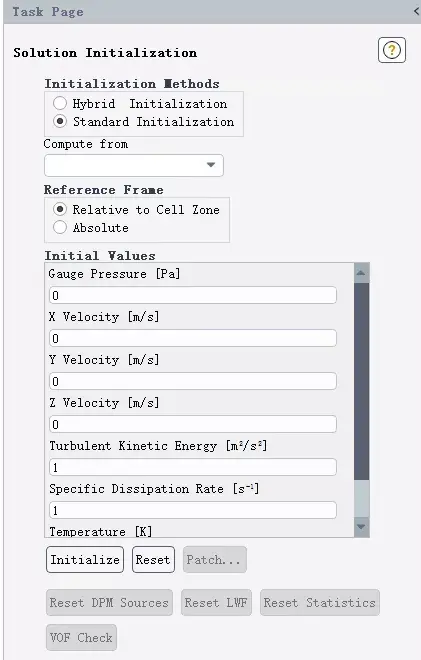This screenshot has height=660, width=421.
Task: Click the Reset LWF button
Action: [x=216, y=602]
